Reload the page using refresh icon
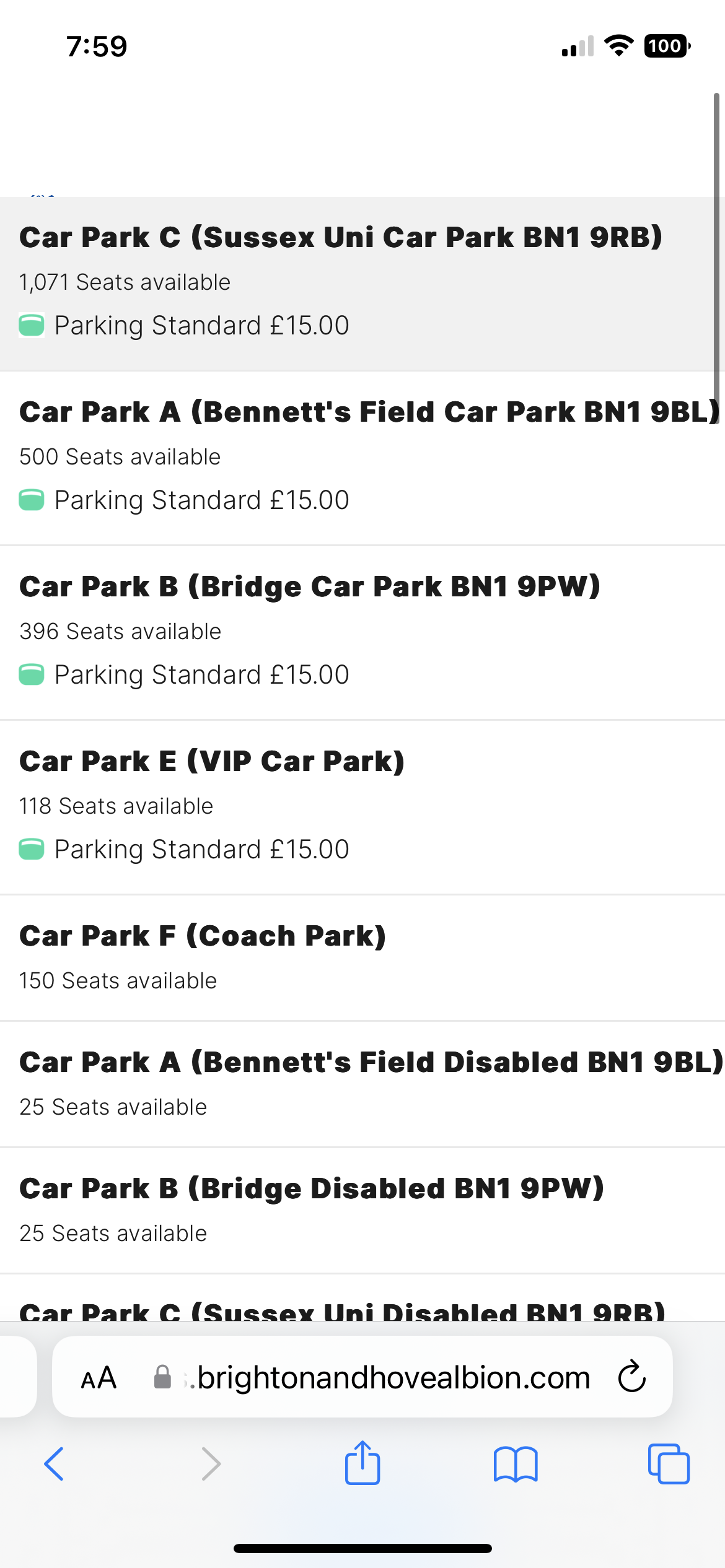This screenshot has width=725, height=1568. pos(632,1377)
